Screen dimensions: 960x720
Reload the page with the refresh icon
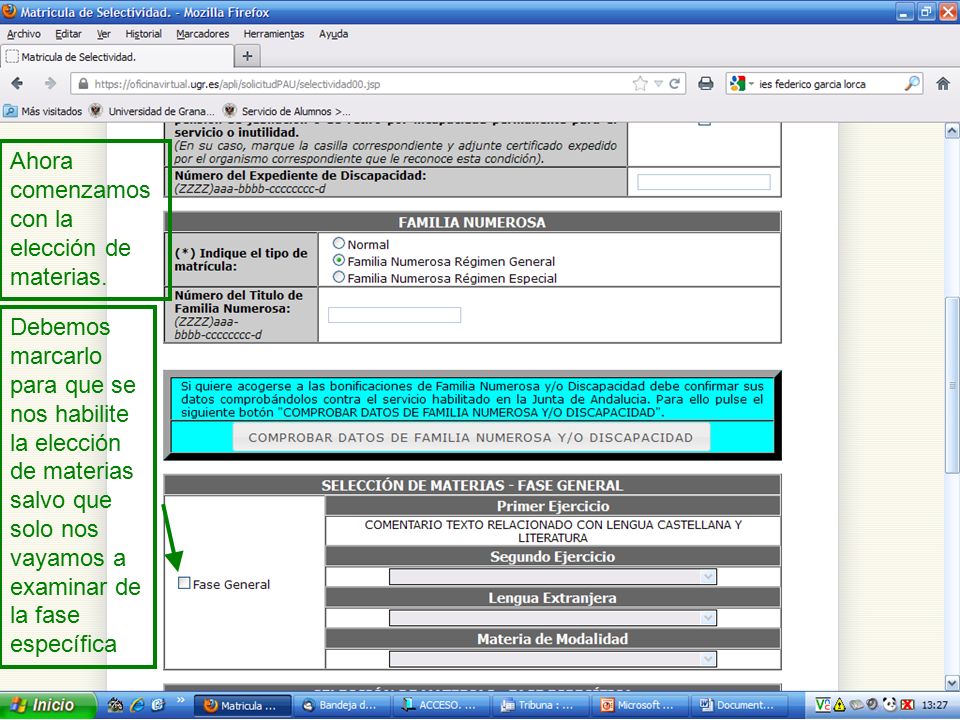click(675, 84)
